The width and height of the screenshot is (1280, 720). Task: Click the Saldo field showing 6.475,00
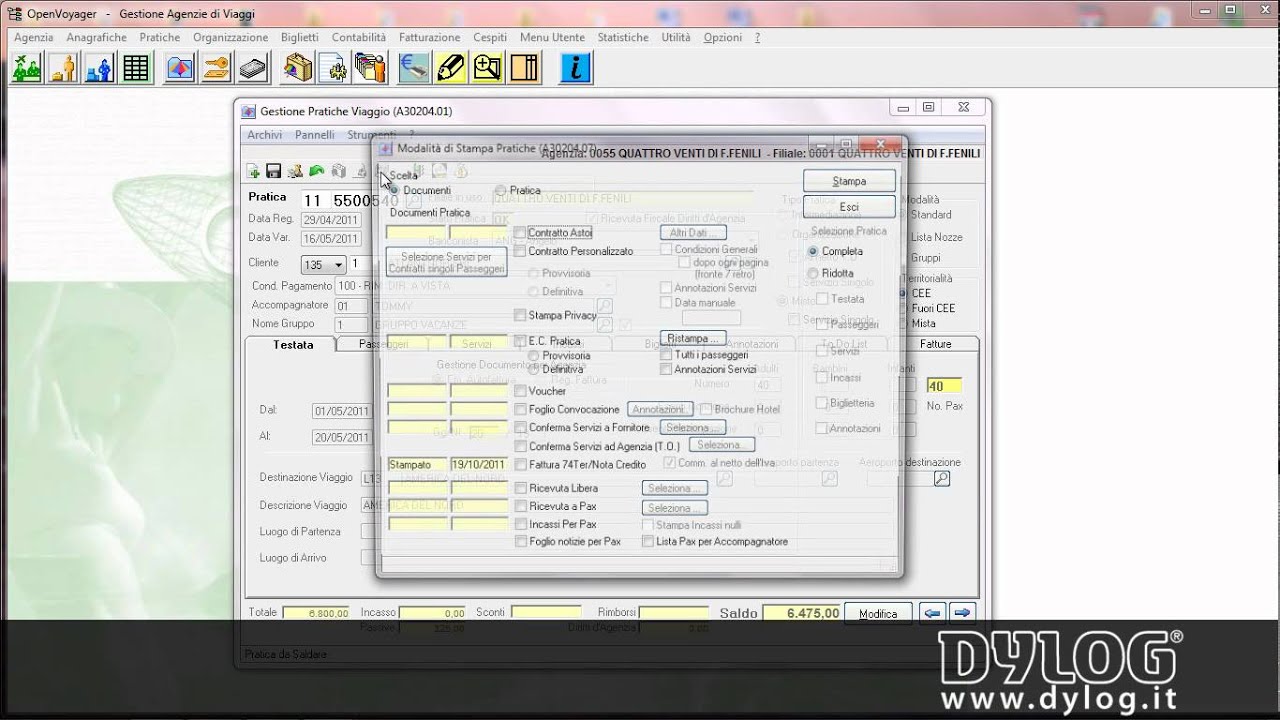802,613
